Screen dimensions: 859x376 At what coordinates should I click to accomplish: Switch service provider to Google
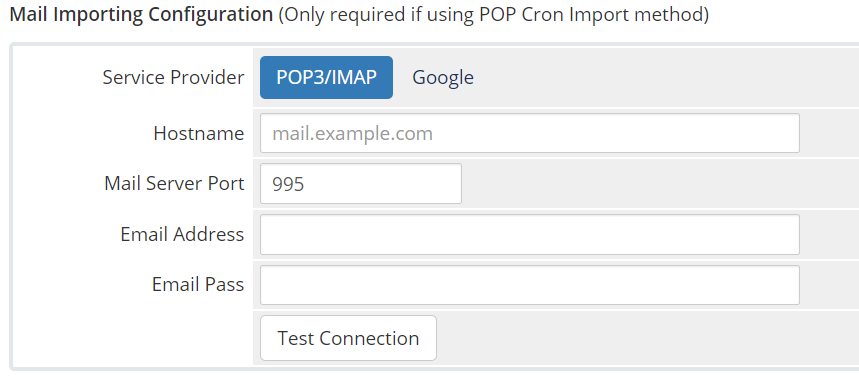[443, 77]
